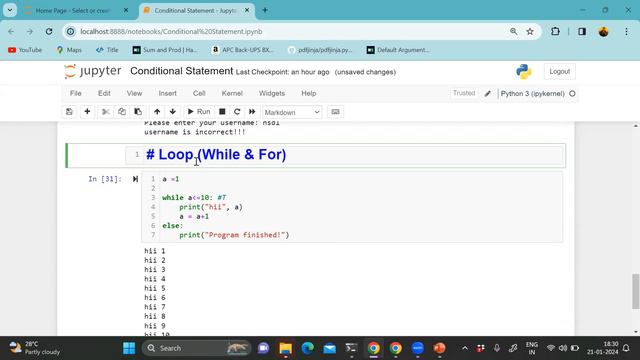Expand the tab search chevron

click(x=10, y=10)
